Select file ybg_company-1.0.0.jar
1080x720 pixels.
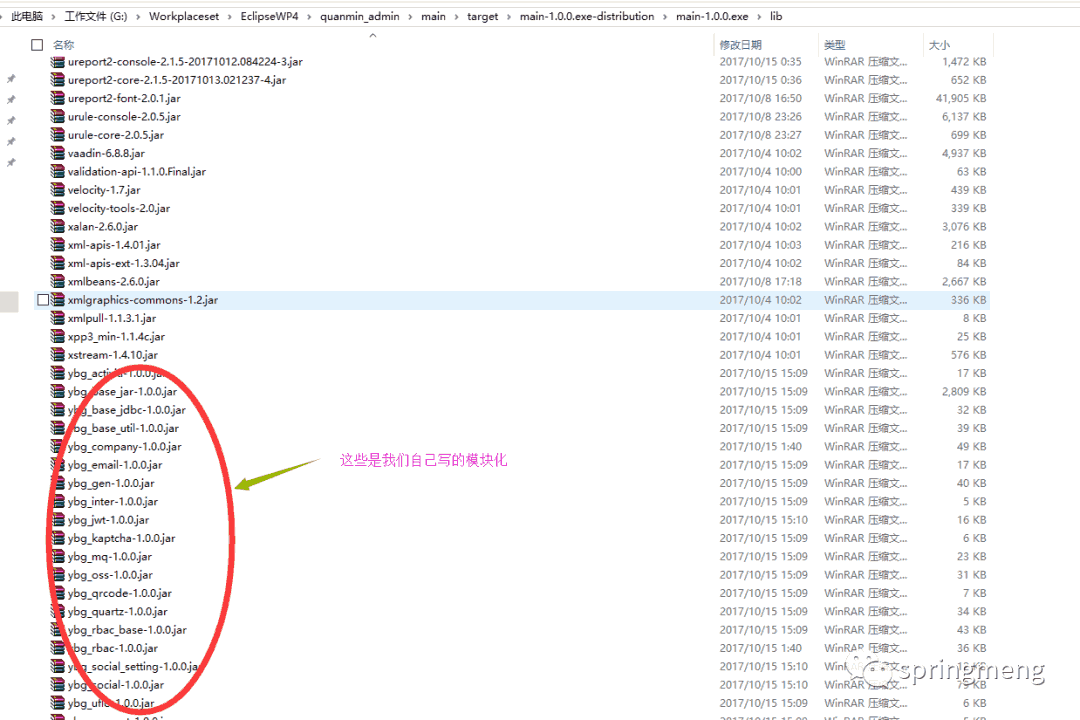125,446
